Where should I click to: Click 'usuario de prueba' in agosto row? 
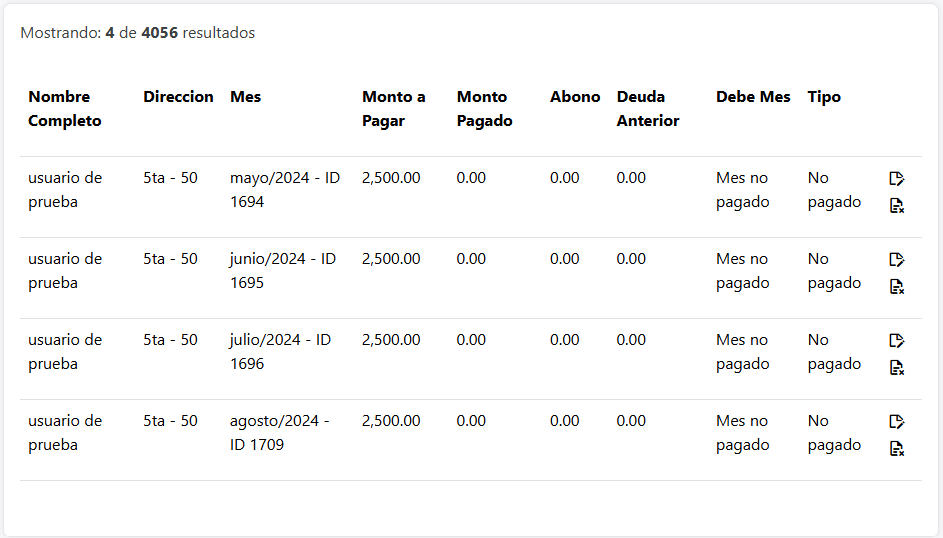[x=65, y=433]
